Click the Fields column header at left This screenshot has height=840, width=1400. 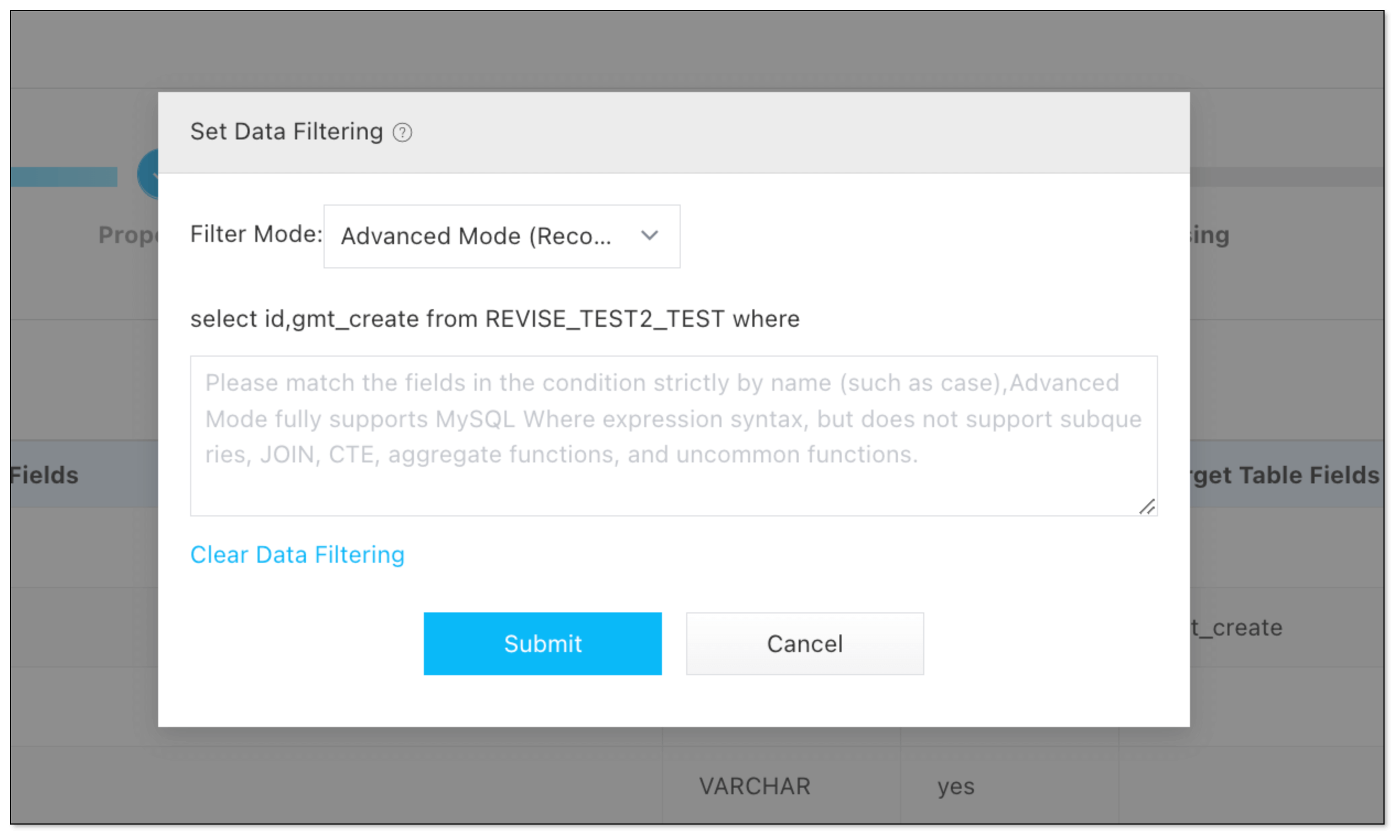(44, 475)
